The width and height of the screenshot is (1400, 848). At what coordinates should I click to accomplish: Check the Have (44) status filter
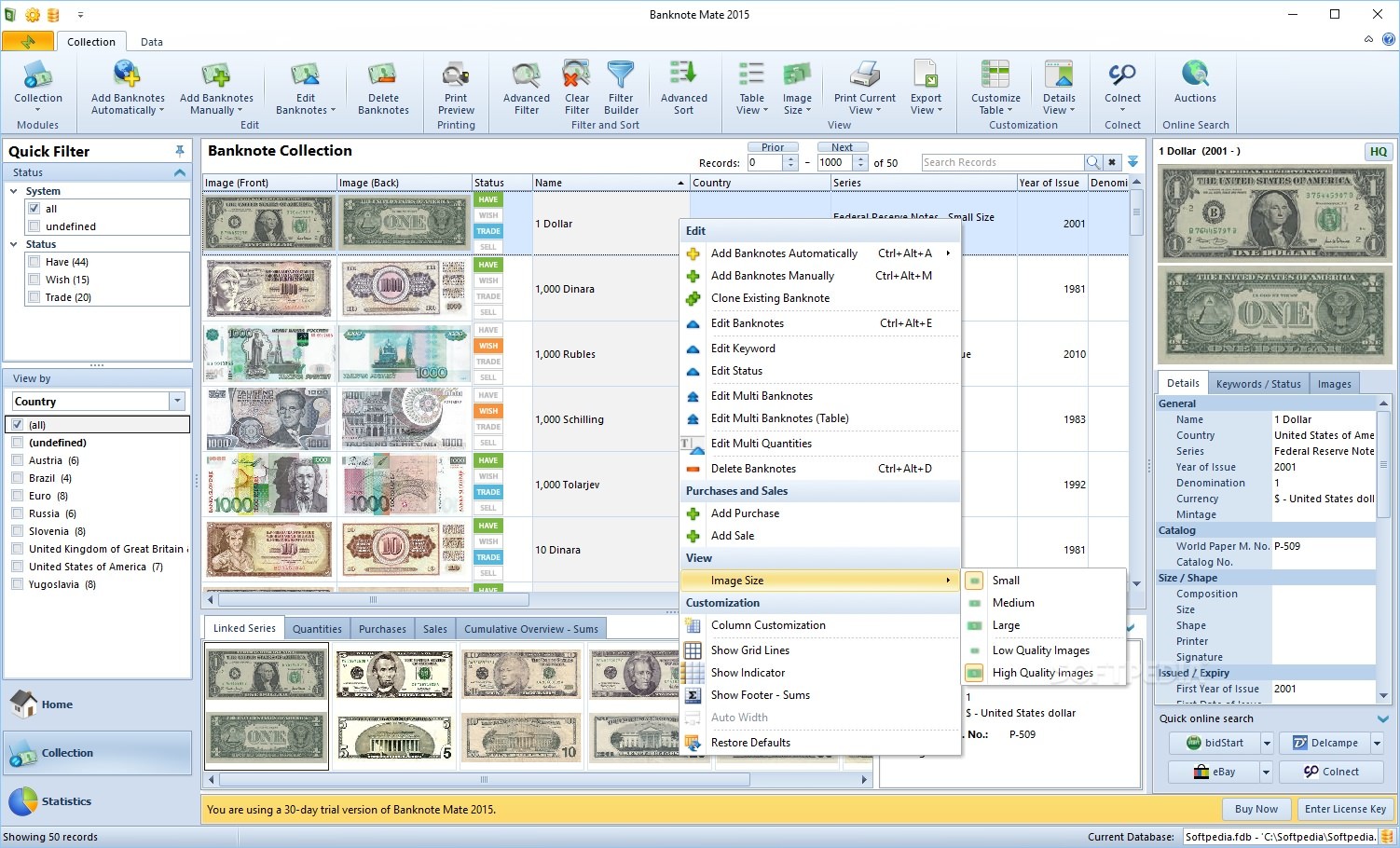(34, 262)
